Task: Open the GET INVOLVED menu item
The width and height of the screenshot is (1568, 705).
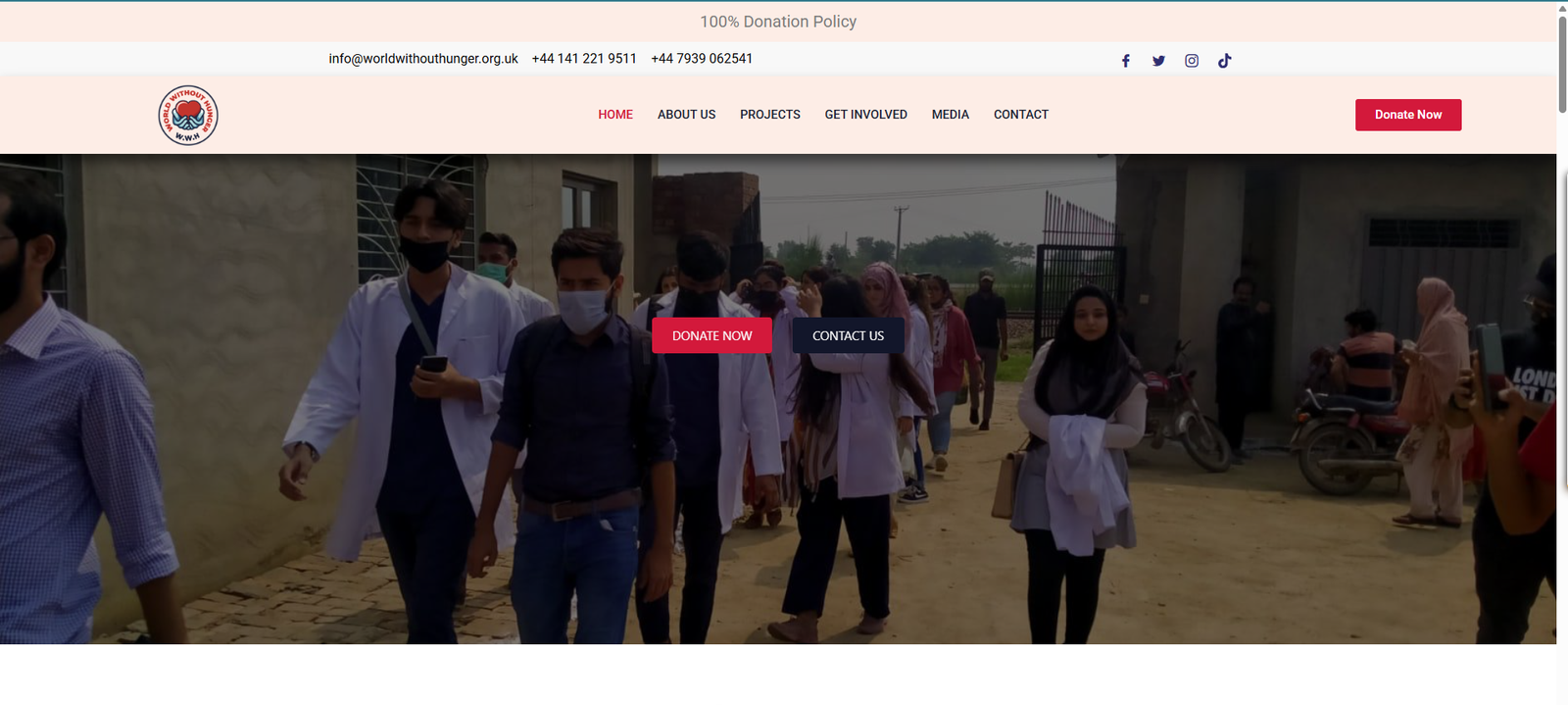Action: pyautogui.click(x=866, y=115)
